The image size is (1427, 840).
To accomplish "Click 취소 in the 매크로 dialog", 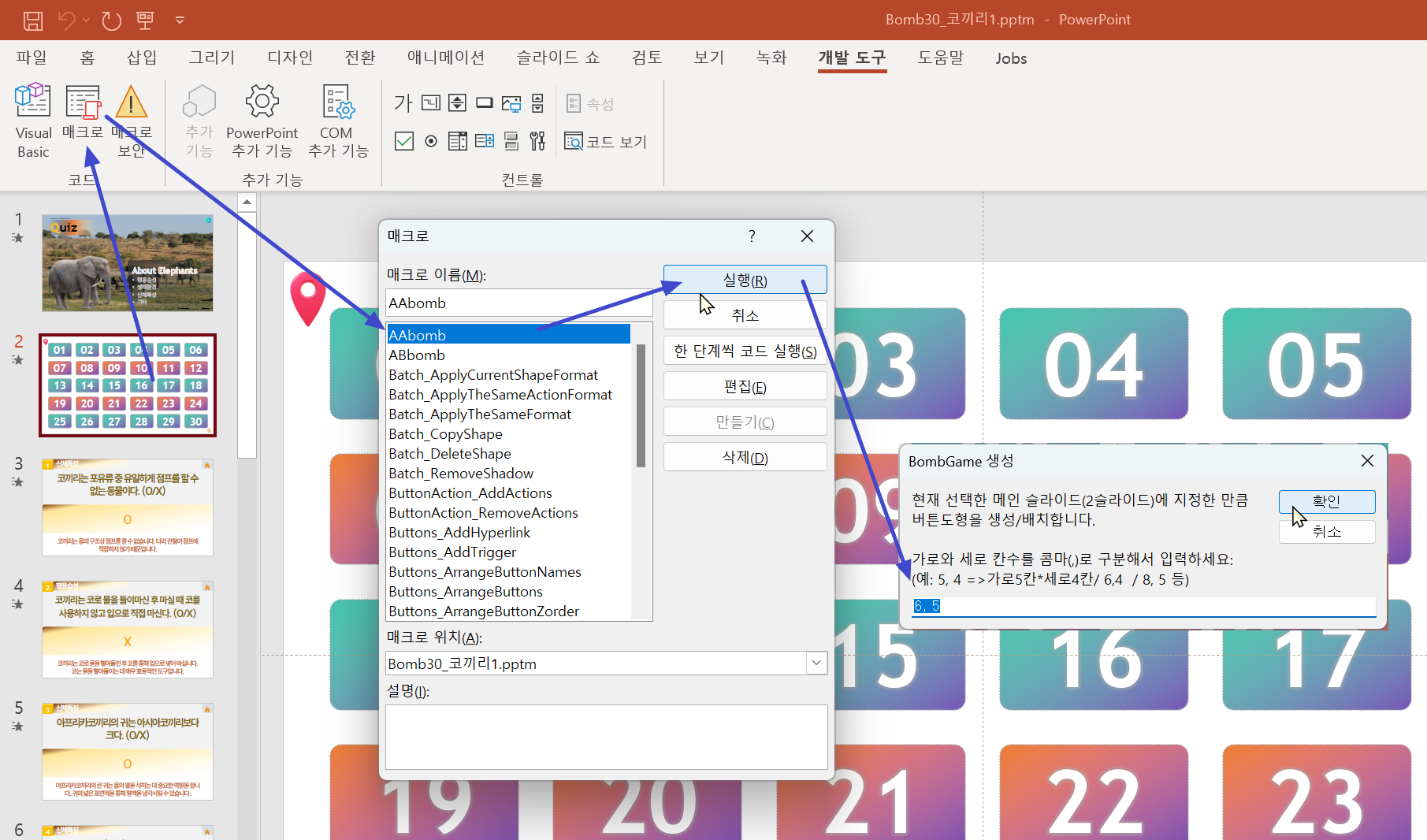I will (745, 315).
